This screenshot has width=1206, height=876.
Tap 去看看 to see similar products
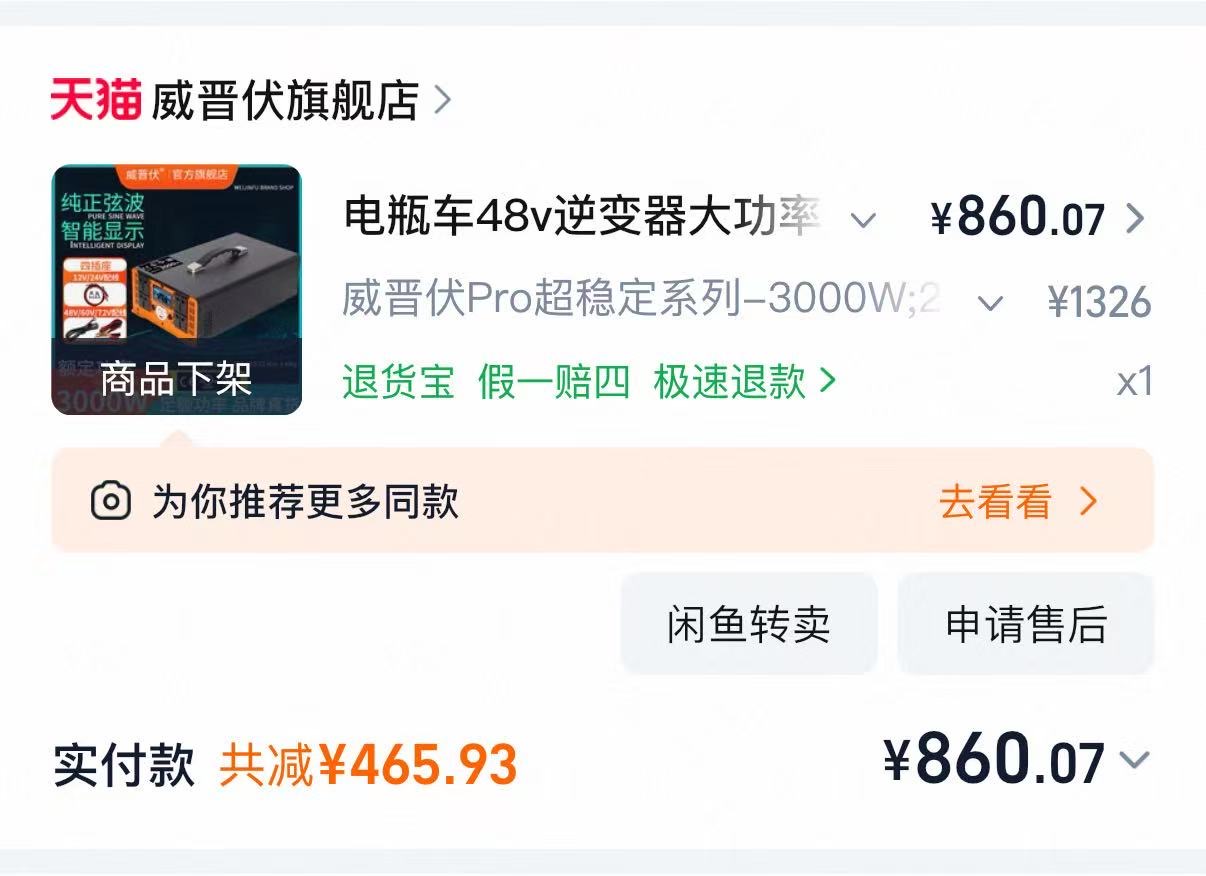click(x=996, y=501)
